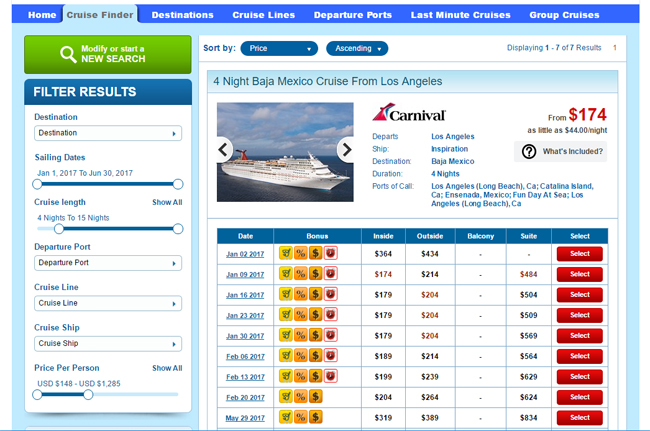Open the Sort by Price dropdown
Viewport: 650px width, 431px height.
[x=279, y=48]
